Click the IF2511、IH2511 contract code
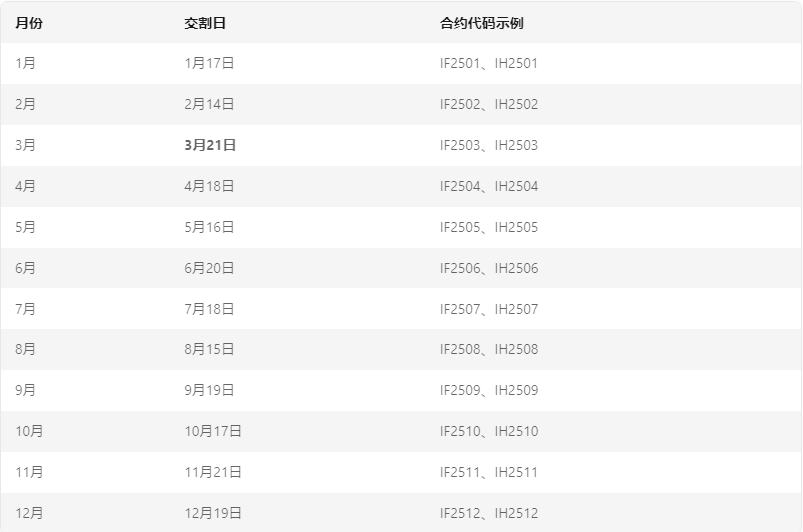This screenshot has width=803, height=532. tap(489, 472)
